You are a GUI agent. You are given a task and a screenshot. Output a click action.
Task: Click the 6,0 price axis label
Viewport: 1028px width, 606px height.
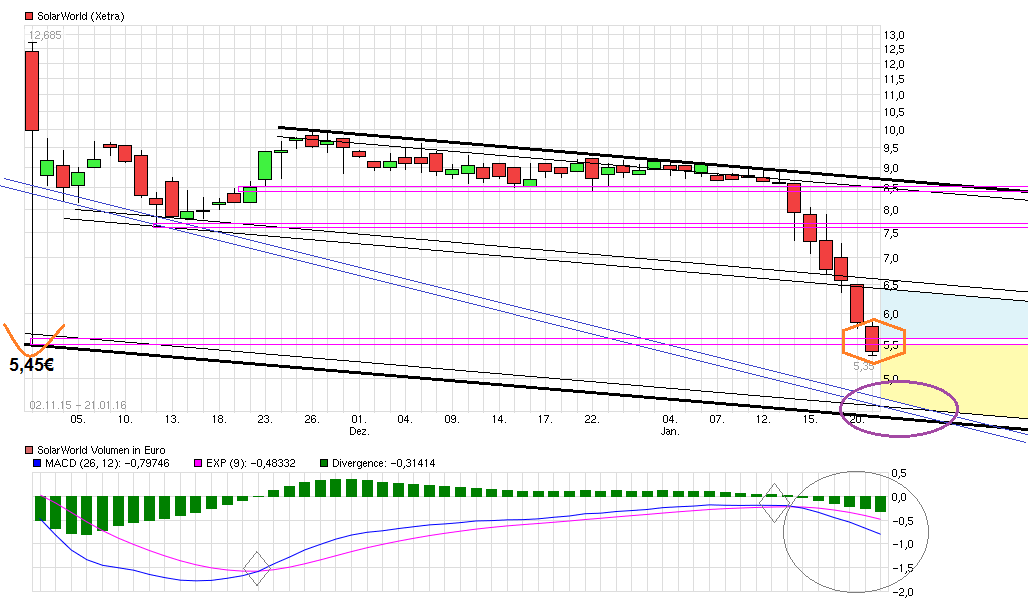coord(891,314)
